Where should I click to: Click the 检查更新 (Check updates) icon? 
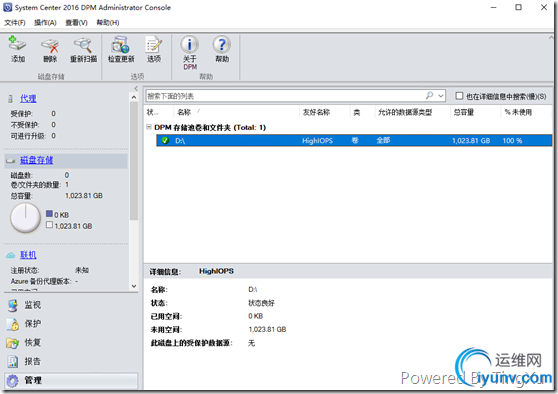point(121,45)
